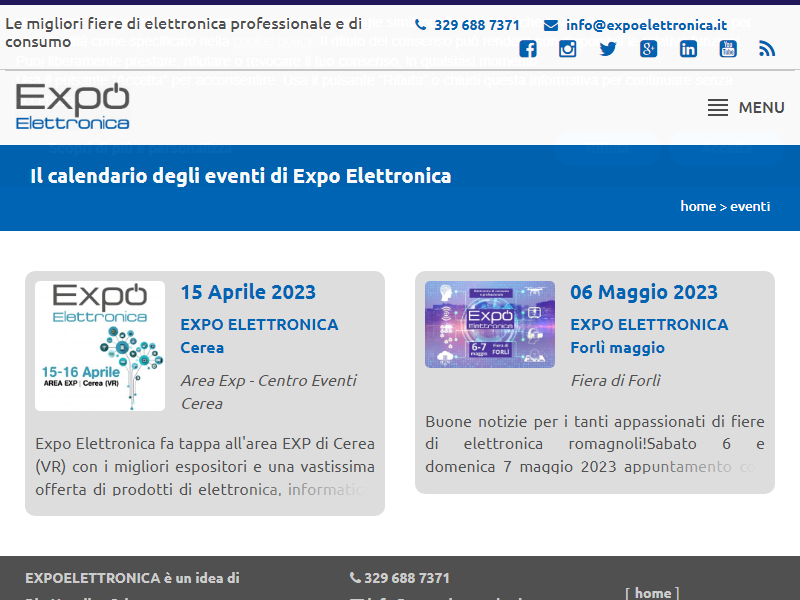Click eventi in the breadcrumb
The height and width of the screenshot is (600, 800).
click(x=750, y=206)
